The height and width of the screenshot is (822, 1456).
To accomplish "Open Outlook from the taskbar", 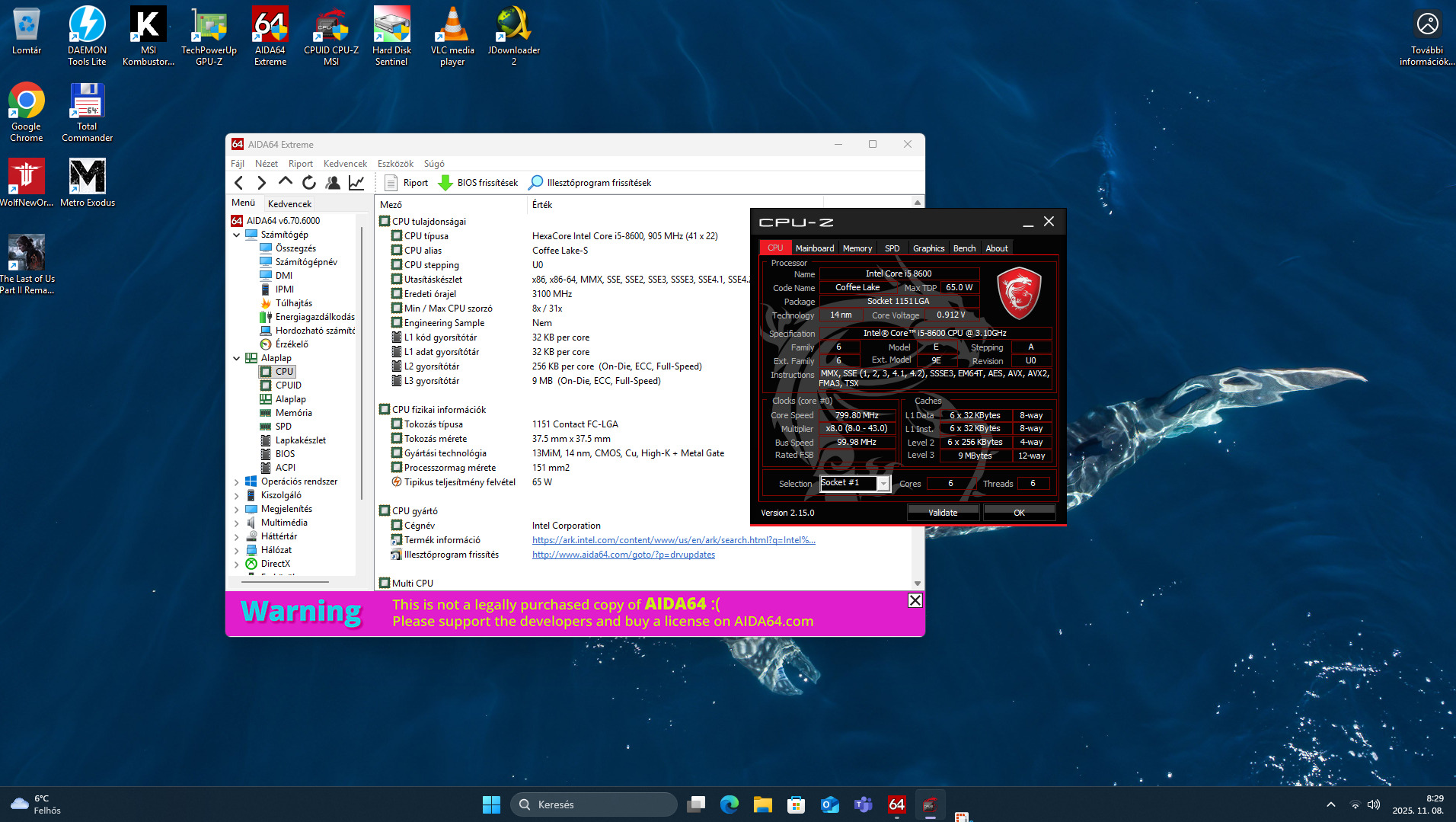I will [x=830, y=804].
